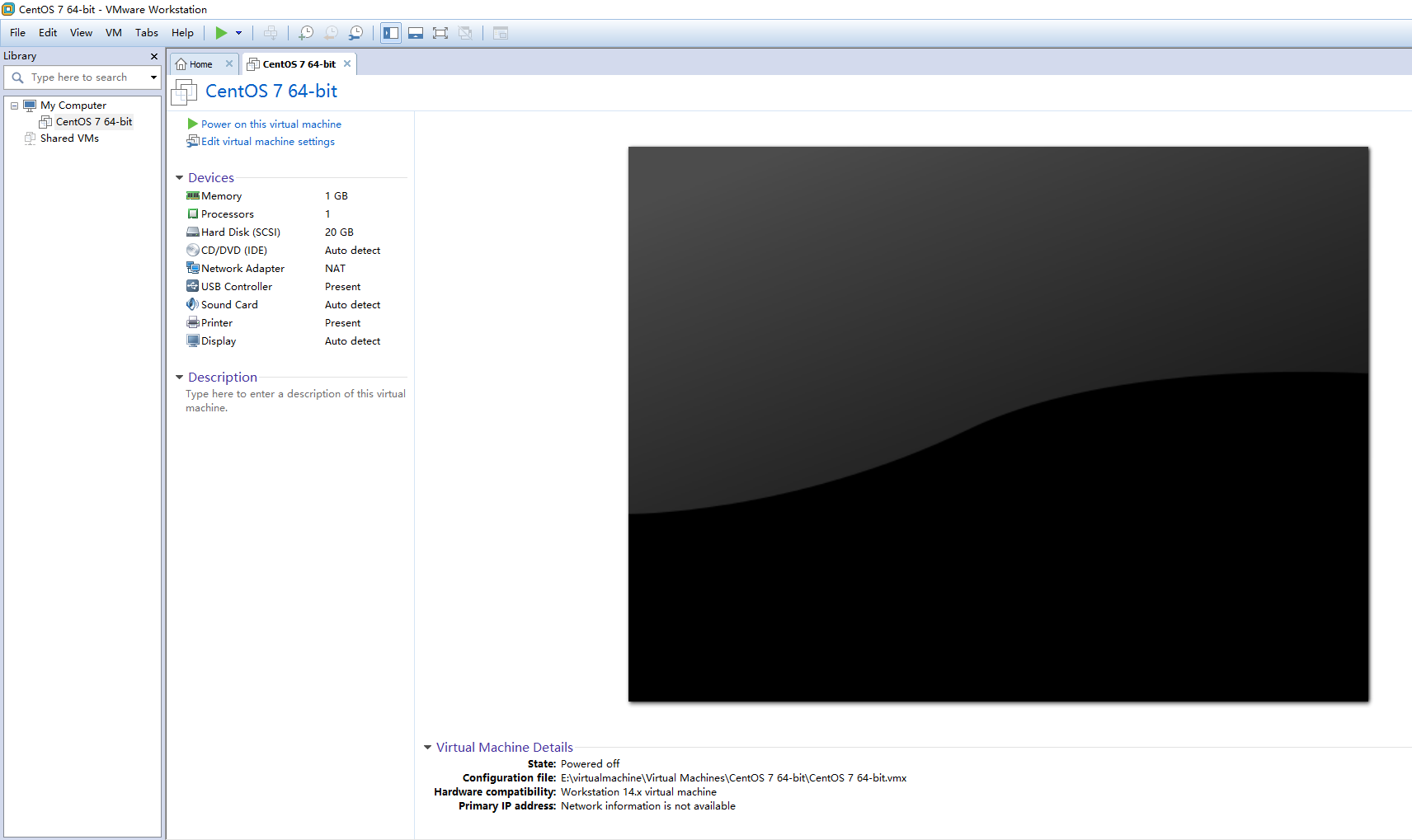
Task: Click the Hard Disk (SCSI) icon
Action: [x=193, y=232]
